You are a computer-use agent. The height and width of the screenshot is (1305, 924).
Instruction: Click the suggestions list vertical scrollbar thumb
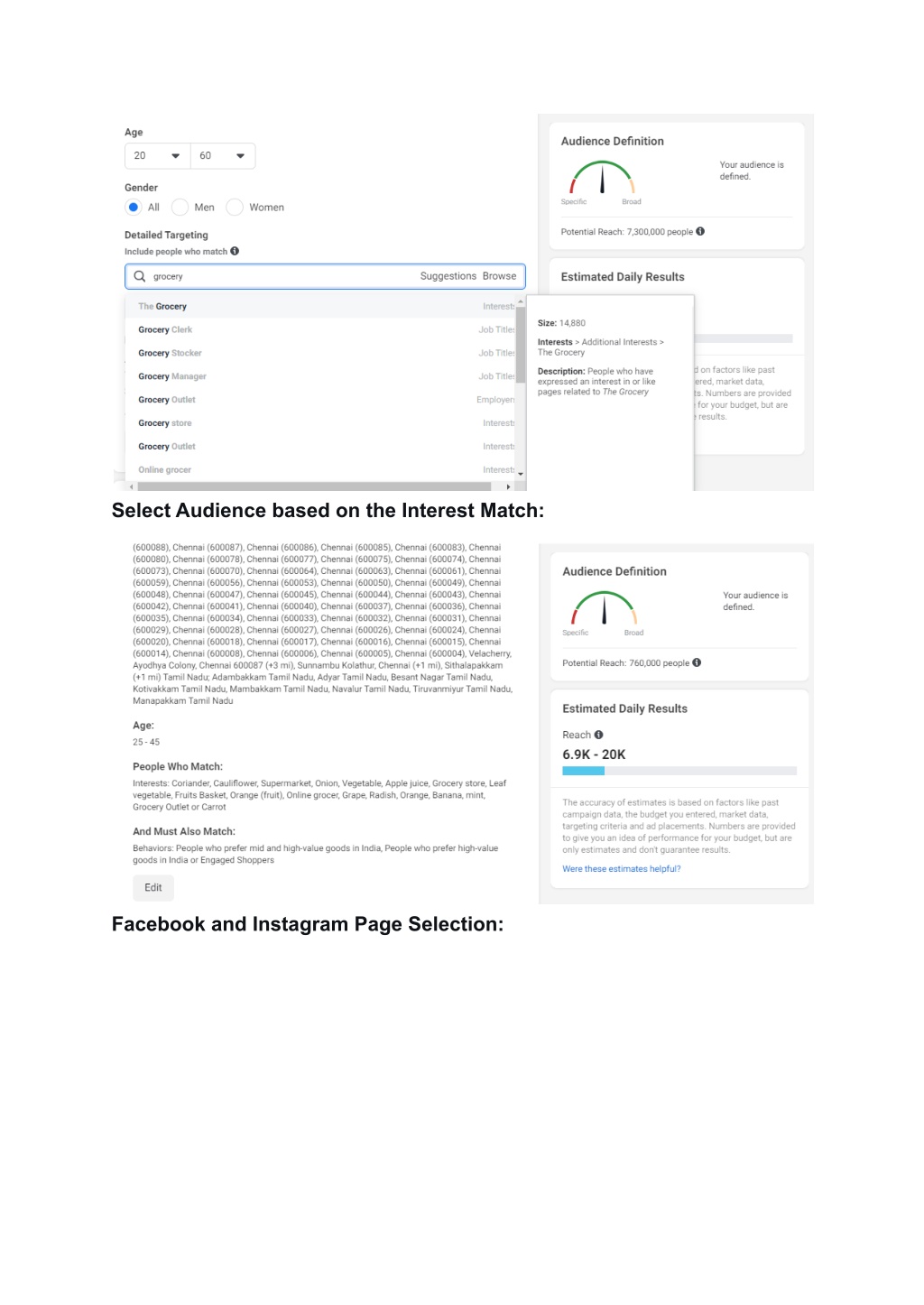click(x=521, y=345)
